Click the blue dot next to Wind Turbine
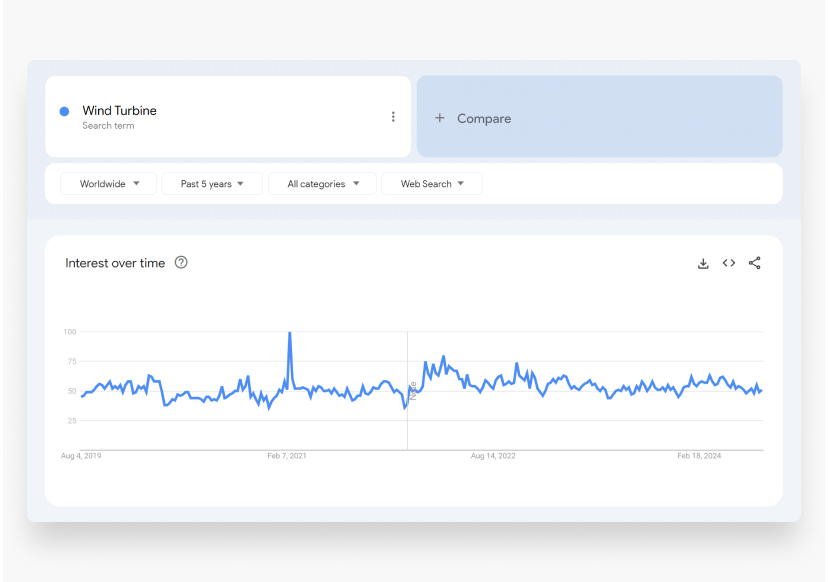 click(x=64, y=112)
